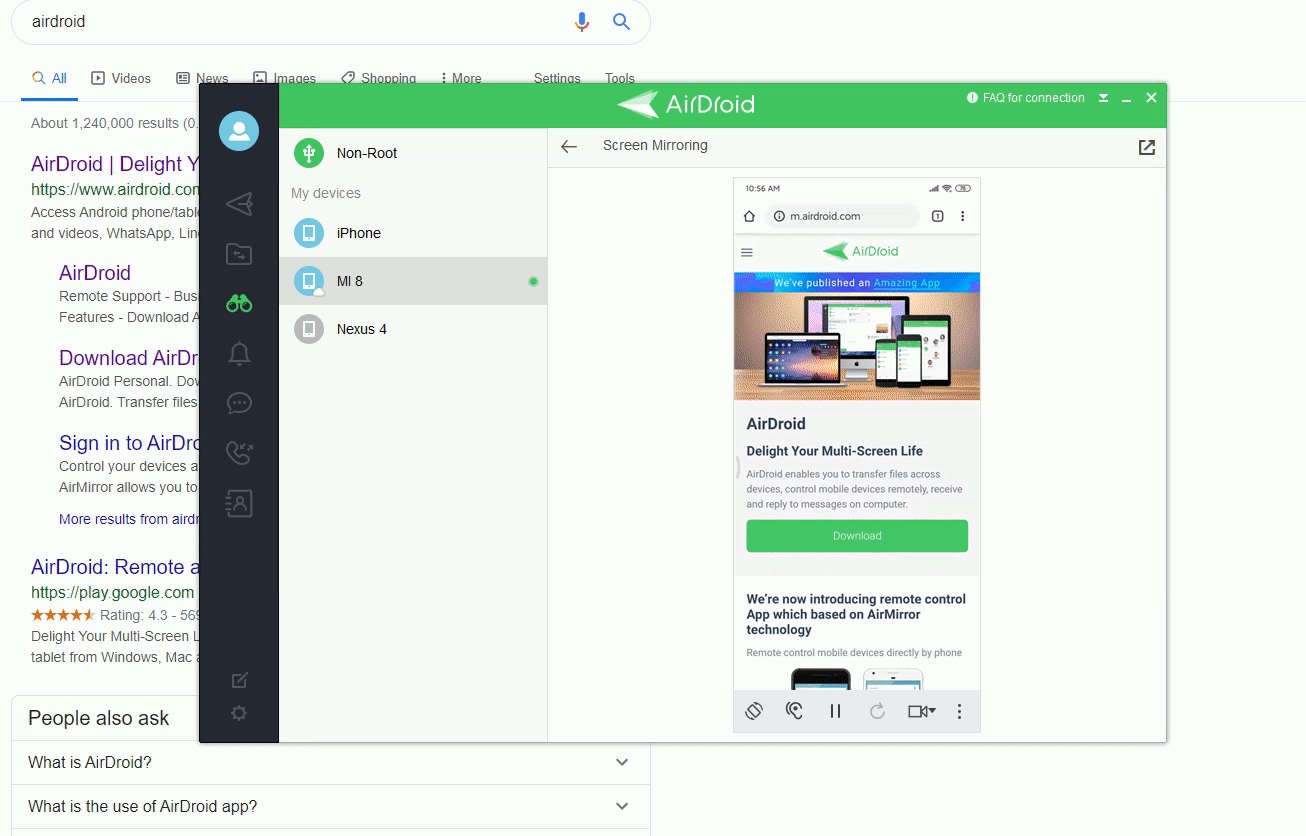Screen dimensions: 1306x836
Task: Open the AirDroid sub-link in the Google results
Action: (95, 273)
